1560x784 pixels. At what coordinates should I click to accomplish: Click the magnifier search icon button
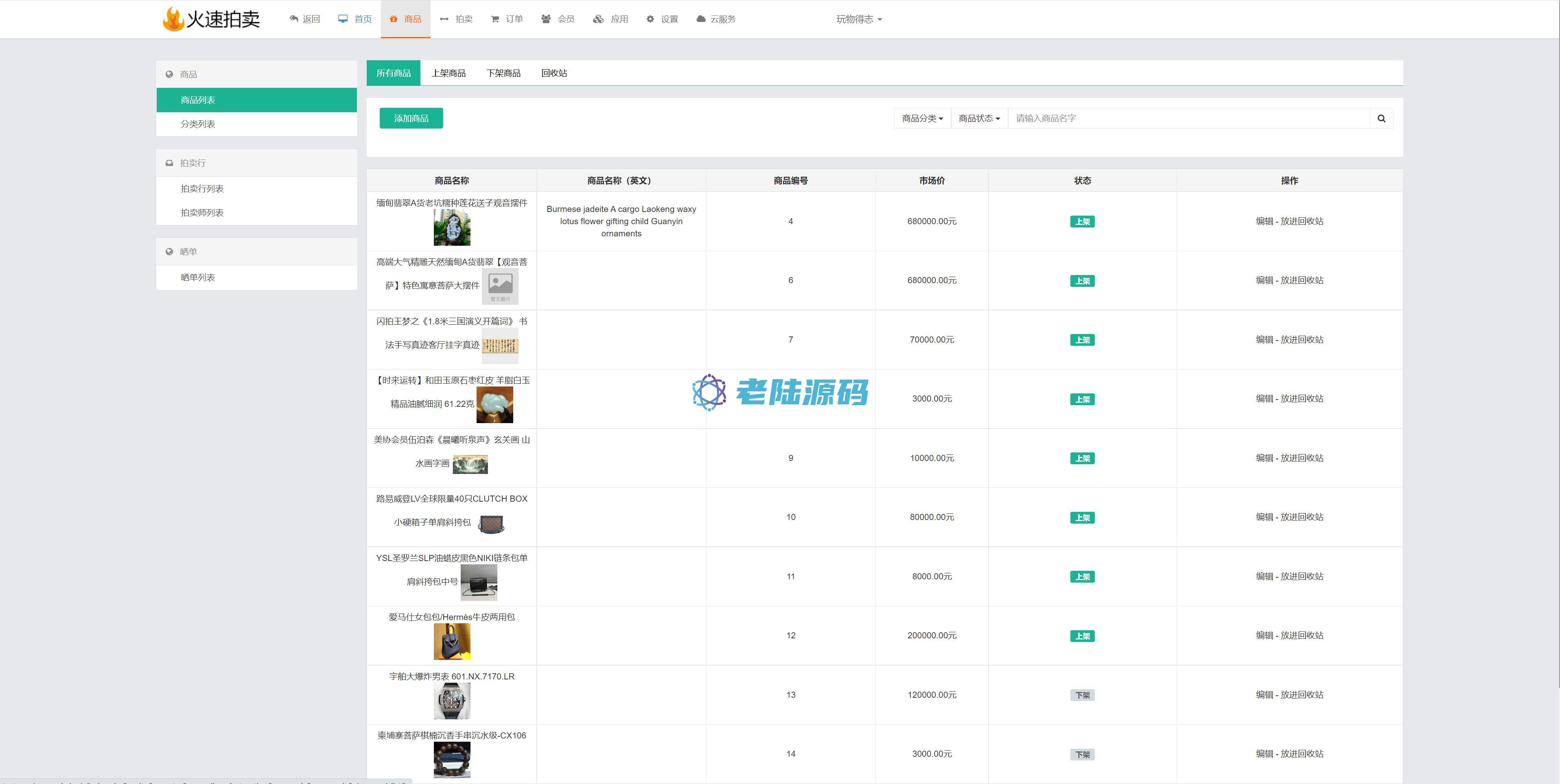(1381, 118)
